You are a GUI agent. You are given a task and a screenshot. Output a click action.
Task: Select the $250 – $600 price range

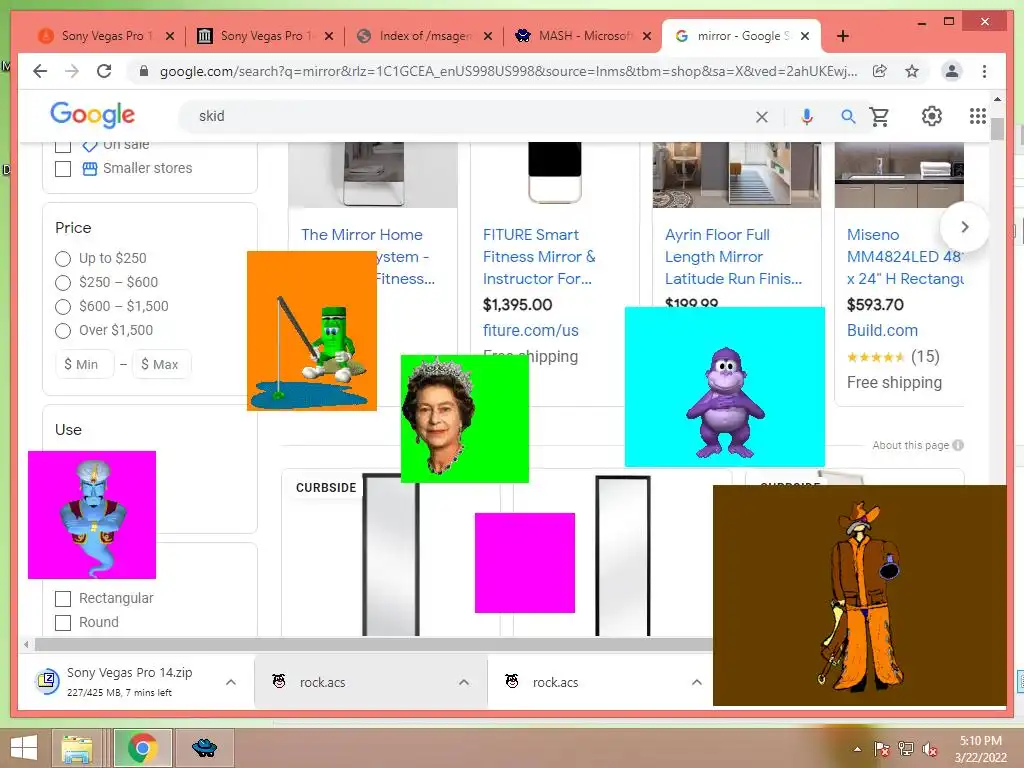(63, 283)
